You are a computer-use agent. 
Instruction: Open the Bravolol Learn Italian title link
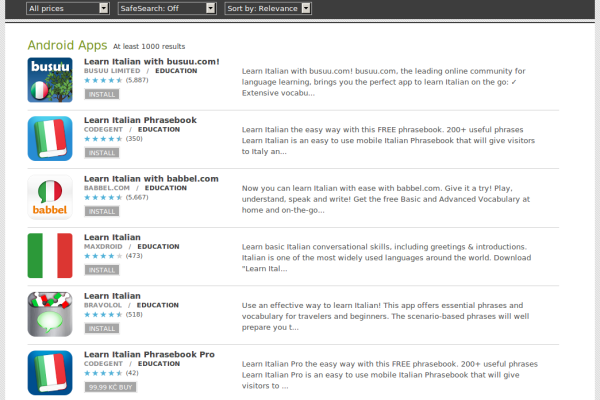click(112, 296)
